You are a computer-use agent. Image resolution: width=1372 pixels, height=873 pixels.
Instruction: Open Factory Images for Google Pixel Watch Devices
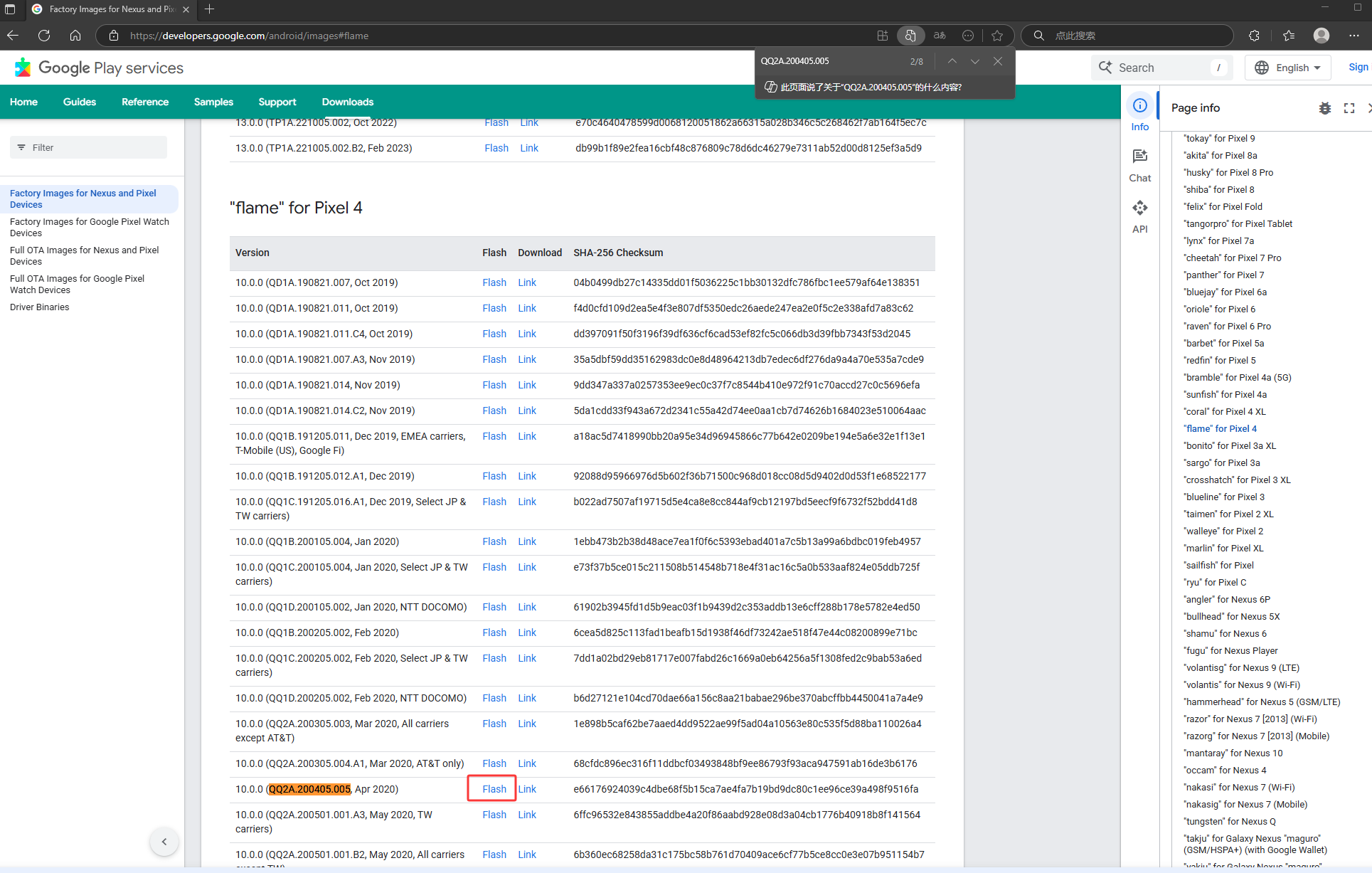click(x=90, y=228)
